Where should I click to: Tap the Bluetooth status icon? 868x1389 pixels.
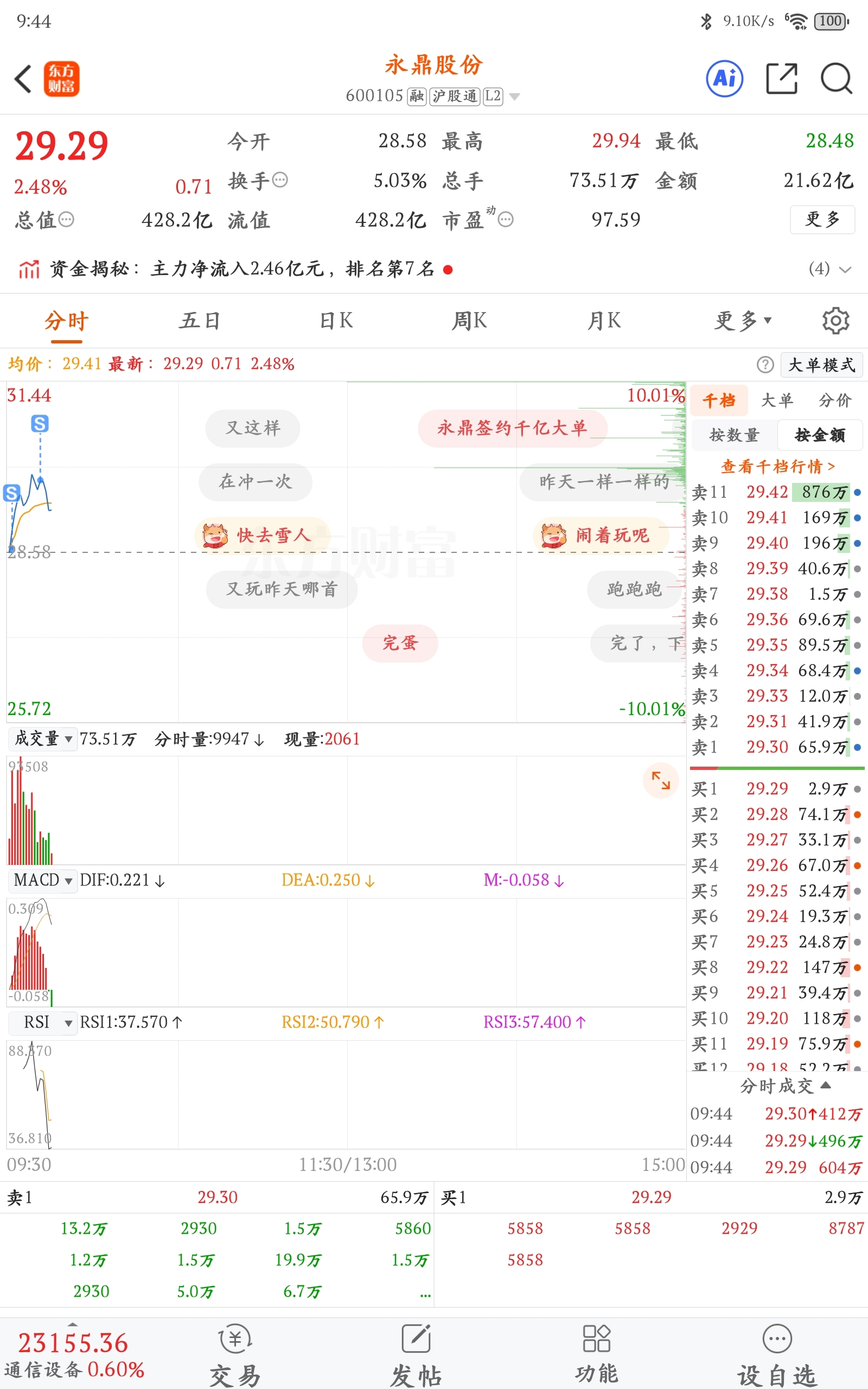coord(706,21)
